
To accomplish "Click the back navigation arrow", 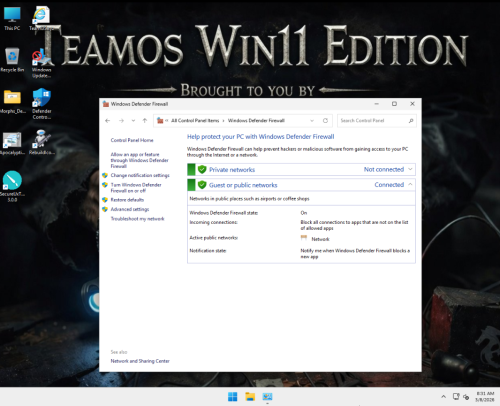I will click(107, 121).
